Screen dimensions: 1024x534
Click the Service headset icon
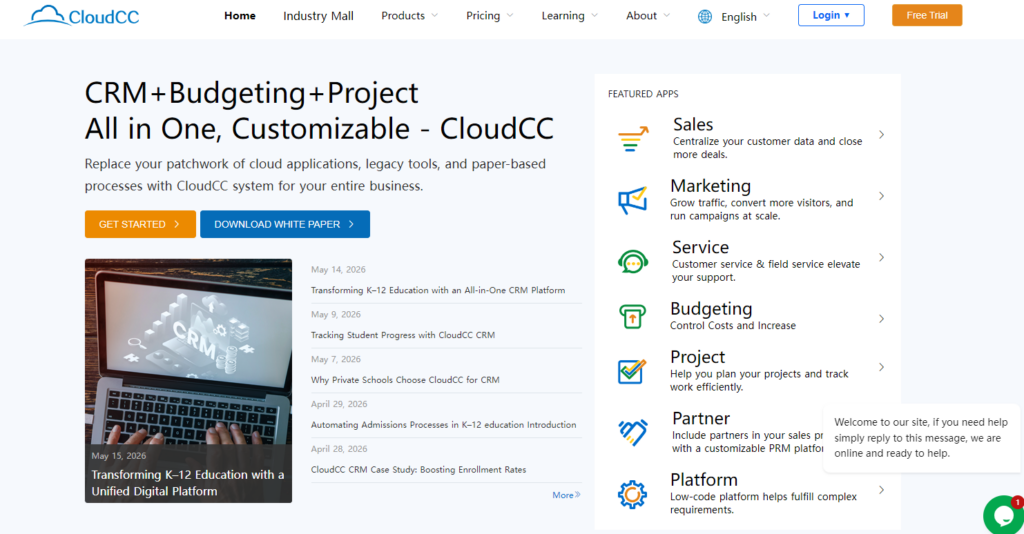click(x=632, y=261)
